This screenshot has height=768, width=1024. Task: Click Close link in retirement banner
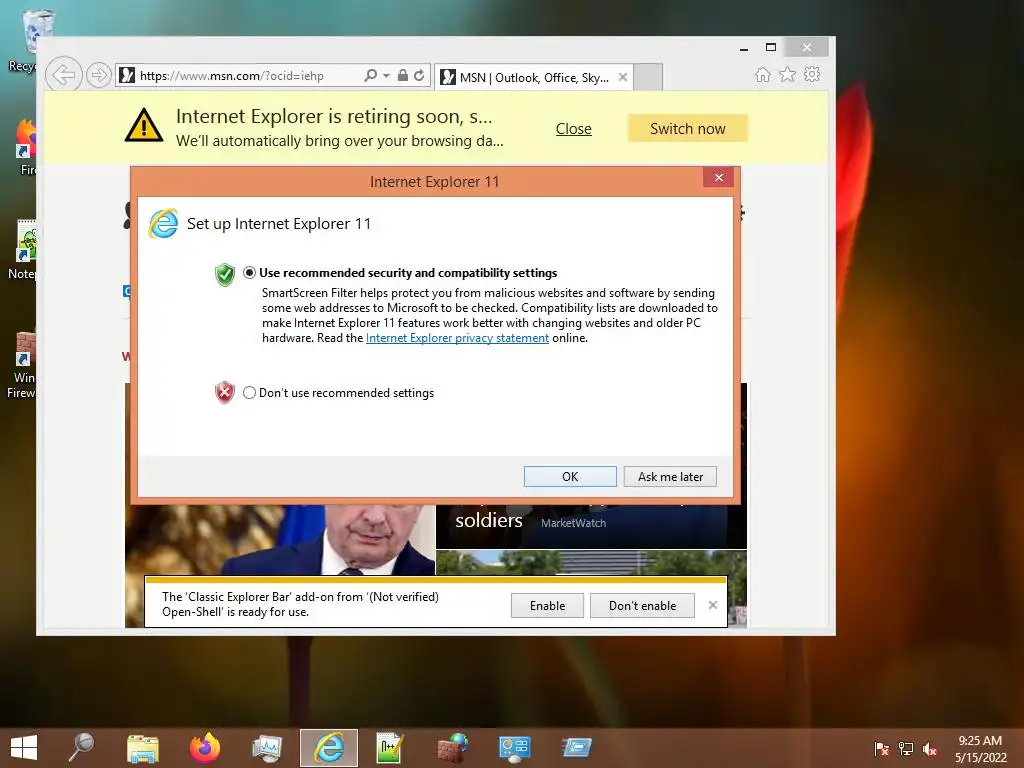click(x=573, y=129)
